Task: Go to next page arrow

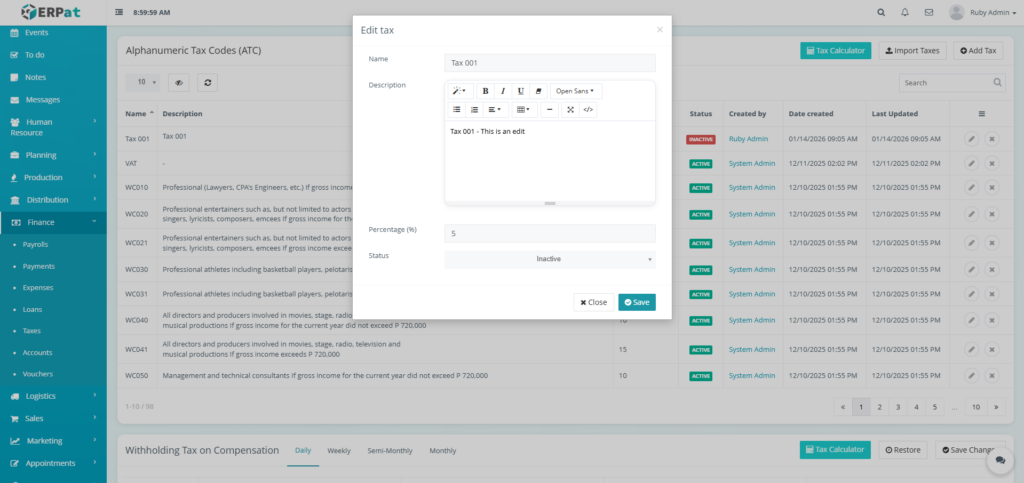Action: (x=996, y=407)
